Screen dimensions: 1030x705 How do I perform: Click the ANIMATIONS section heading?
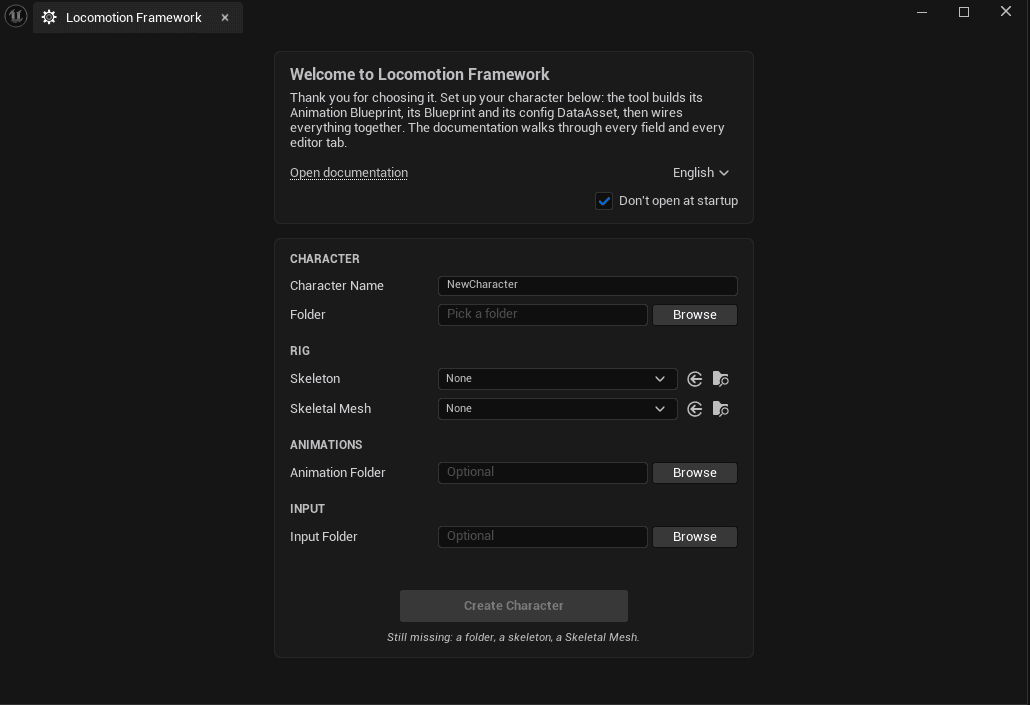coord(326,445)
